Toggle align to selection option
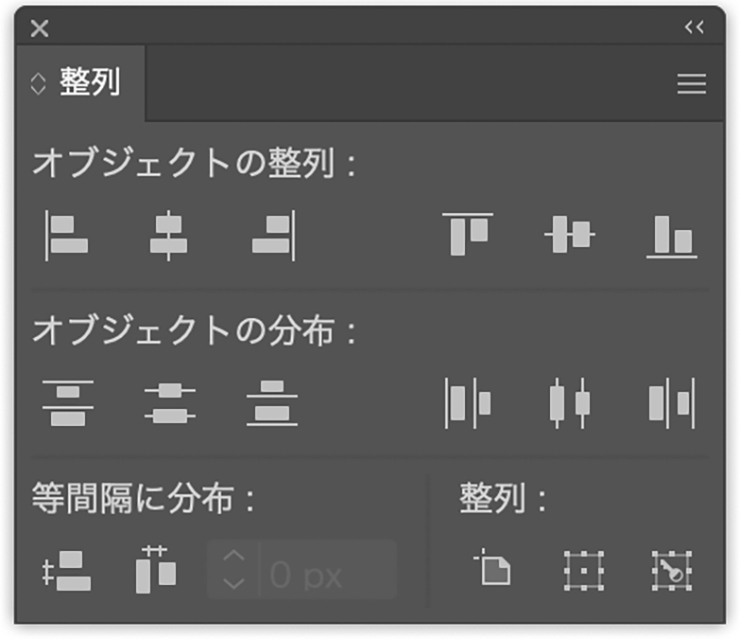The image size is (740, 644). click(x=581, y=570)
